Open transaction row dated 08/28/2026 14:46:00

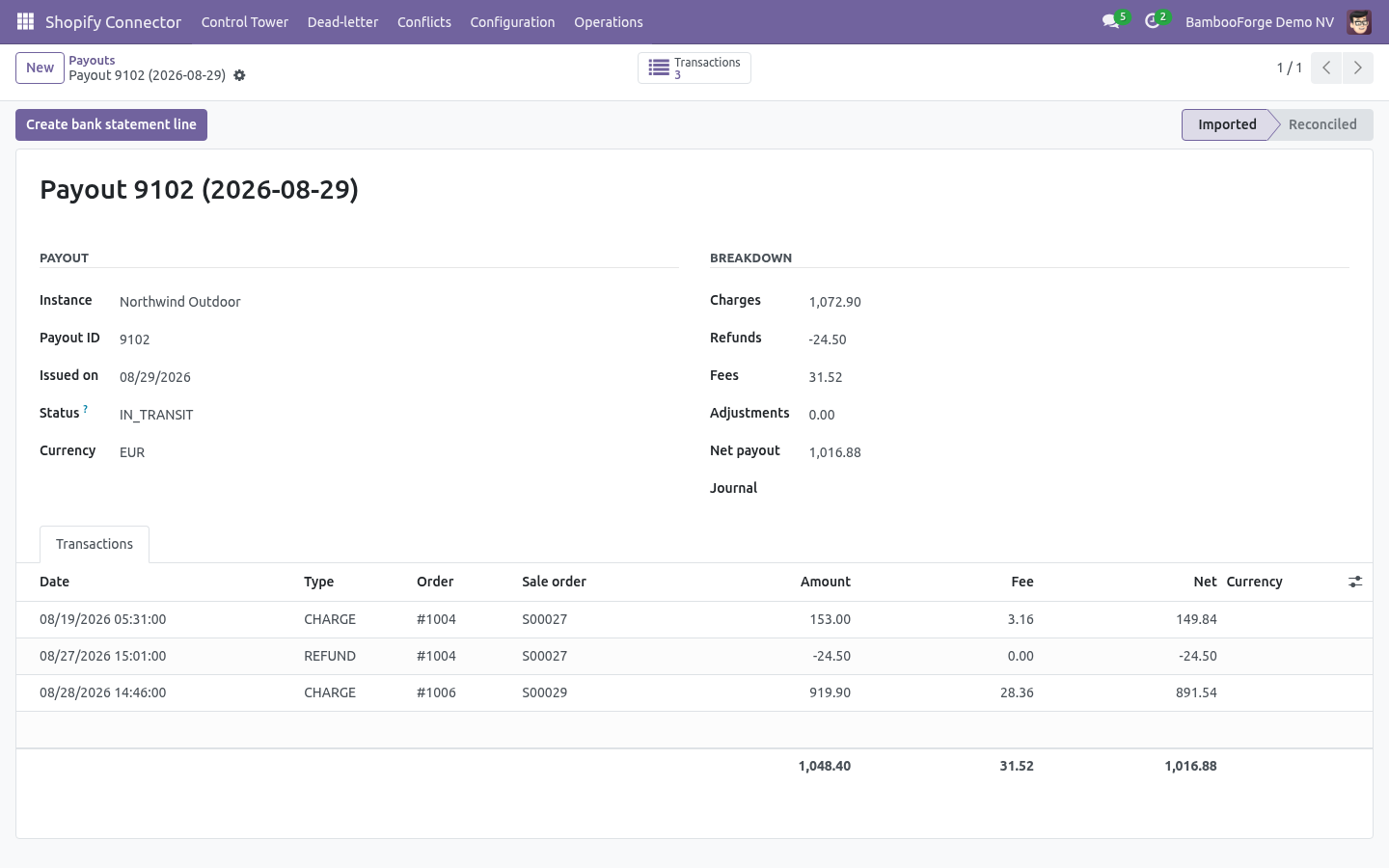click(x=694, y=692)
